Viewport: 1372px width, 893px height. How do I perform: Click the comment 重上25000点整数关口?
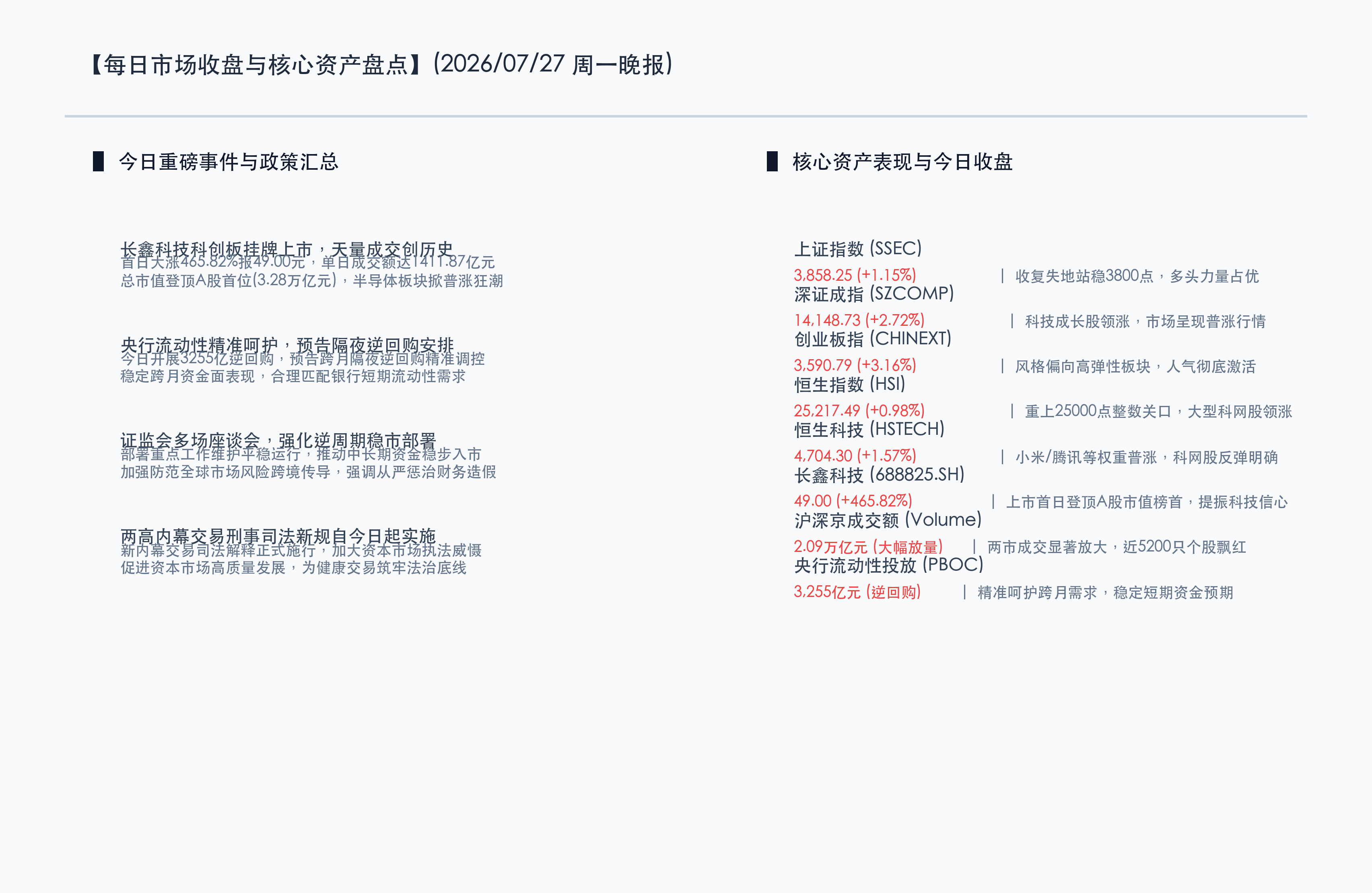(x=1098, y=412)
